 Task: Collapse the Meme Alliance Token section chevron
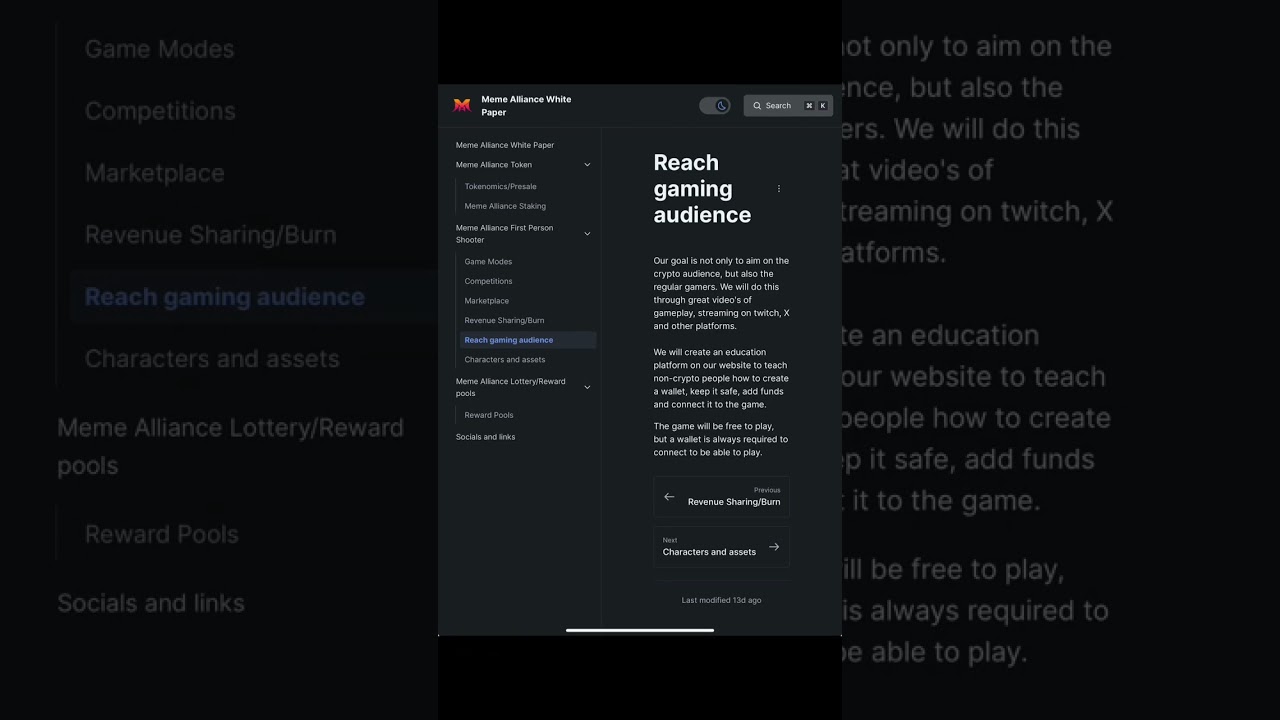587,165
